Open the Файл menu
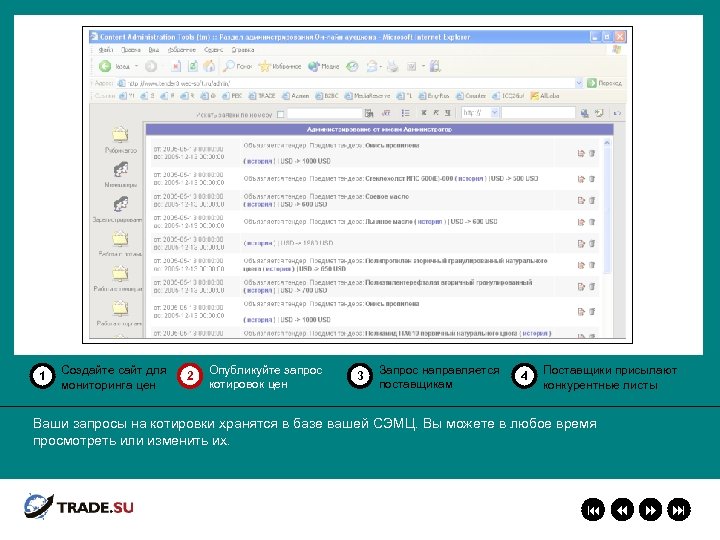This screenshot has width=720, height=540. pyautogui.click(x=106, y=50)
